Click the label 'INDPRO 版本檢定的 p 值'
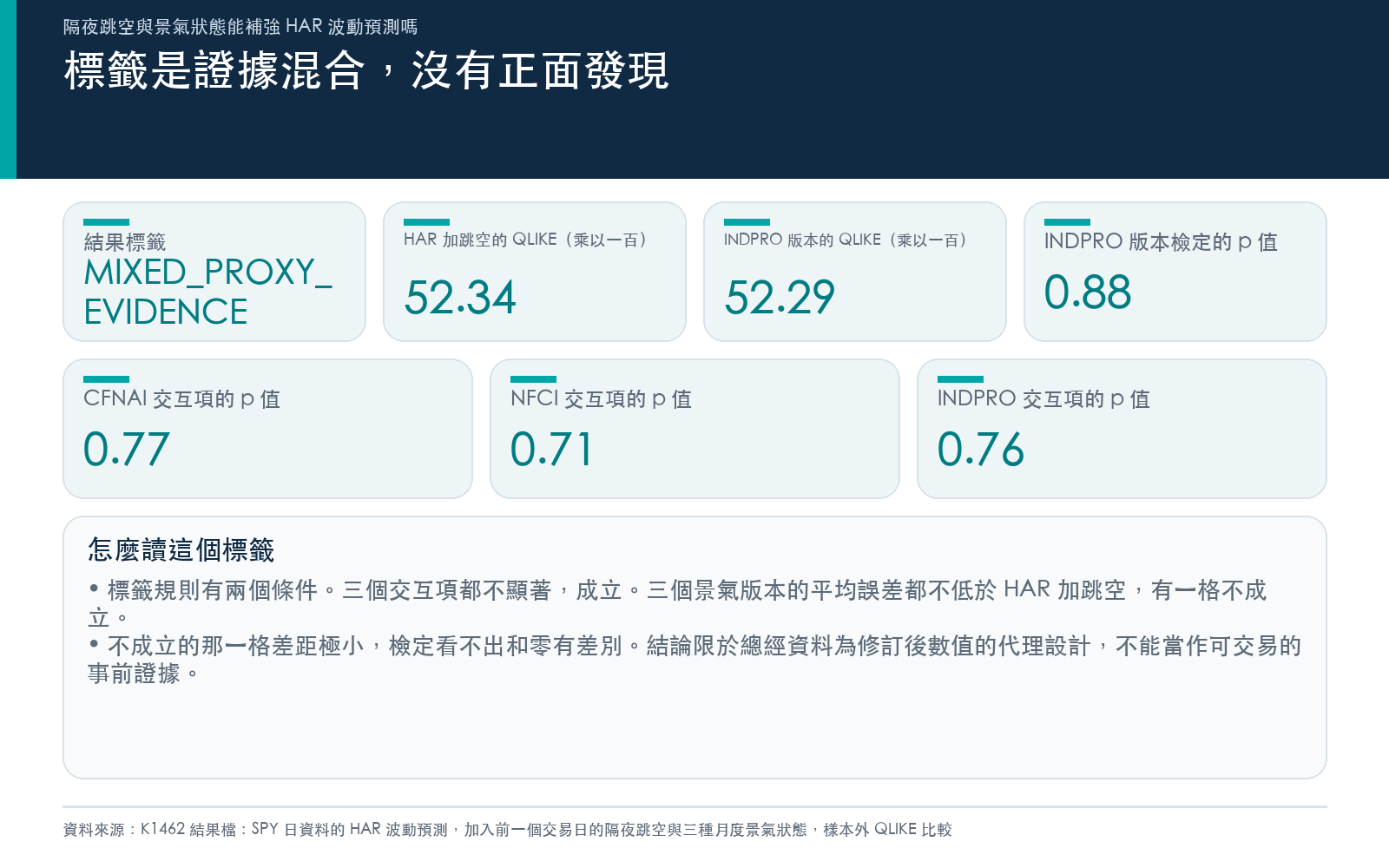The height and width of the screenshot is (868, 1389). click(1161, 242)
